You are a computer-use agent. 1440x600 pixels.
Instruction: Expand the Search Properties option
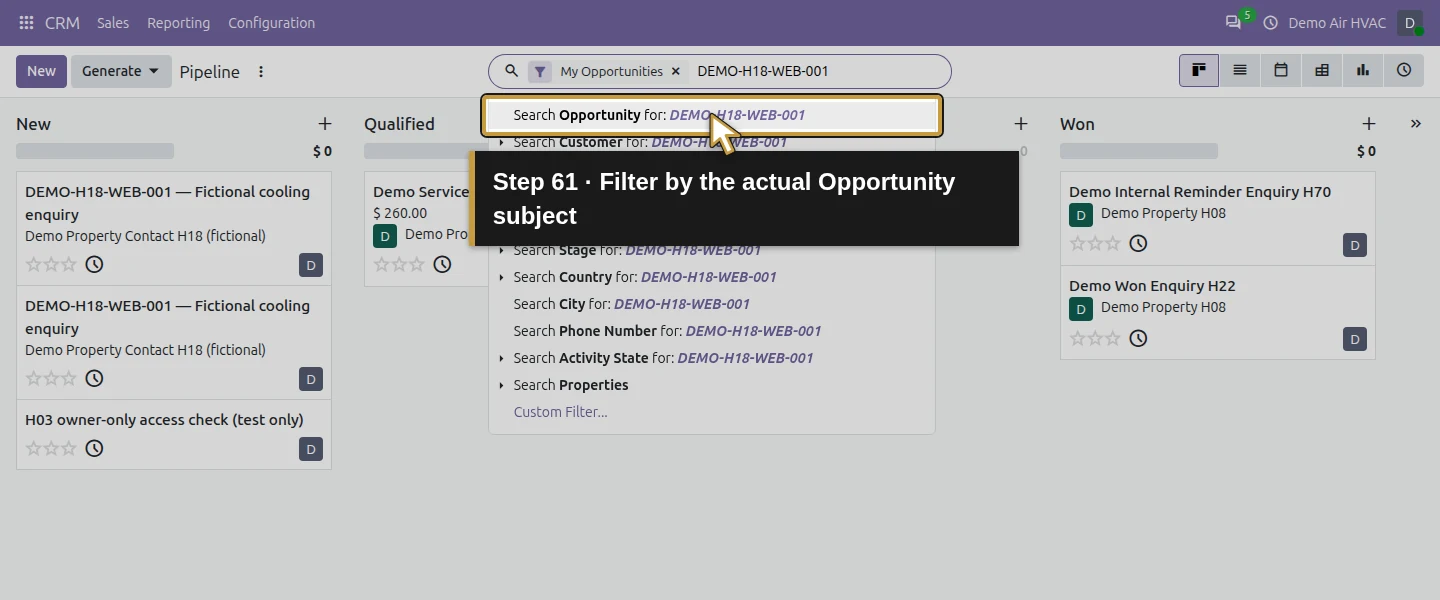(x=501, y=385)
